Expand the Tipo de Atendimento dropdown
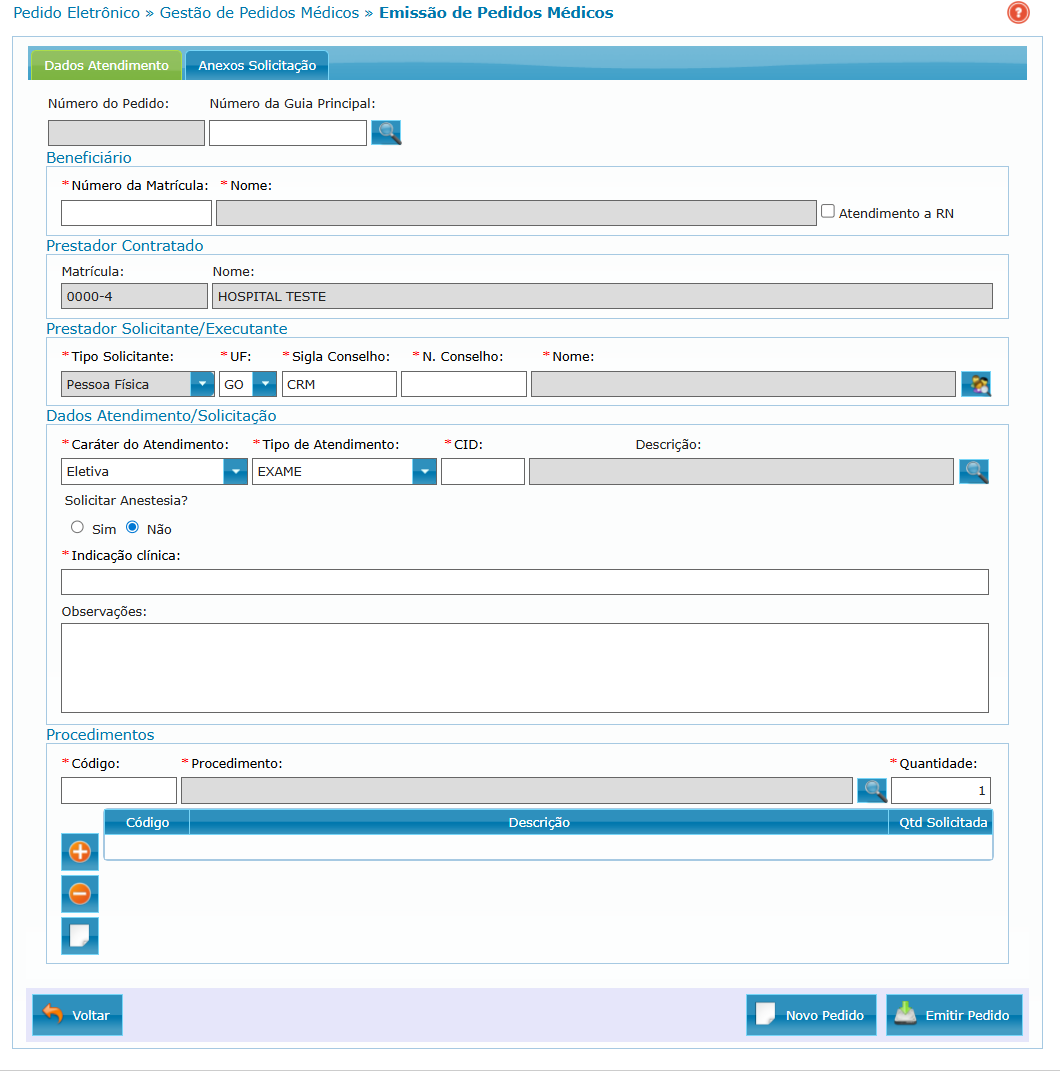Viewport: 1060px width, 1074px height. (425, 471)
